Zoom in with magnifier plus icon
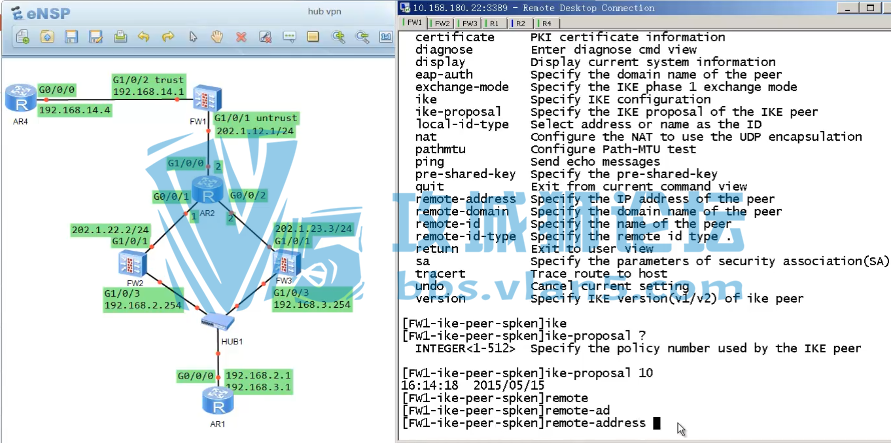This screenshot has width=891, height=443. pyautogui.click(x=338, y=37)
